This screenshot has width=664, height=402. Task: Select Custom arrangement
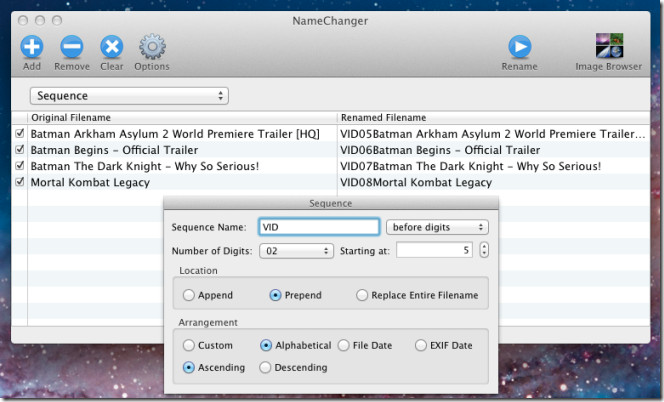pyautogui.click(x=189, y=345)
